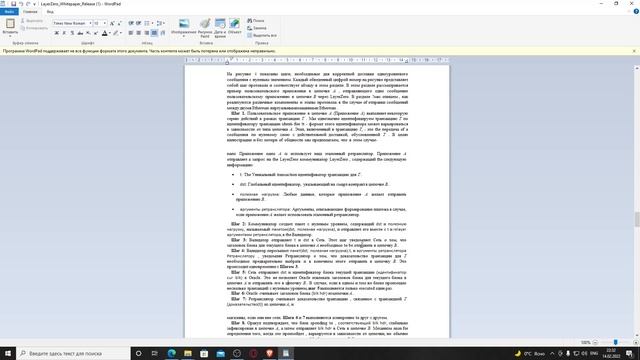Increase font size with grow icon
The height and width of the screenshot is (360, 640).
(x=112, y=23)
